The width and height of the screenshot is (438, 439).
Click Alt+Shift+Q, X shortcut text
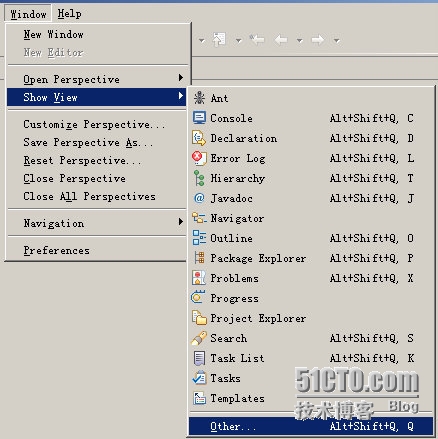pos(372,278)
